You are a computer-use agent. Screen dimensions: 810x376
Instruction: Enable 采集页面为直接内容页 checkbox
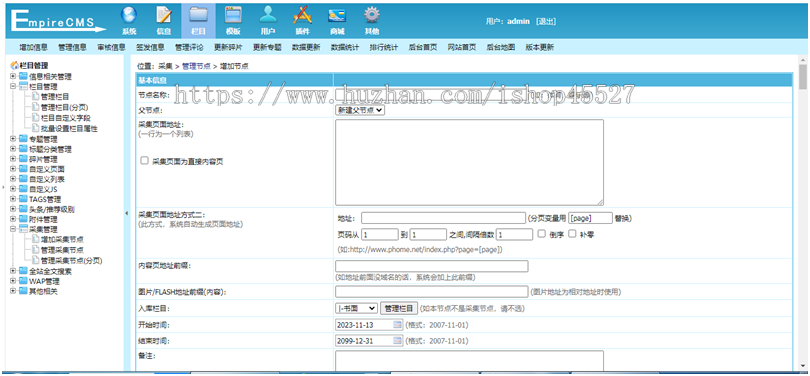145,161
